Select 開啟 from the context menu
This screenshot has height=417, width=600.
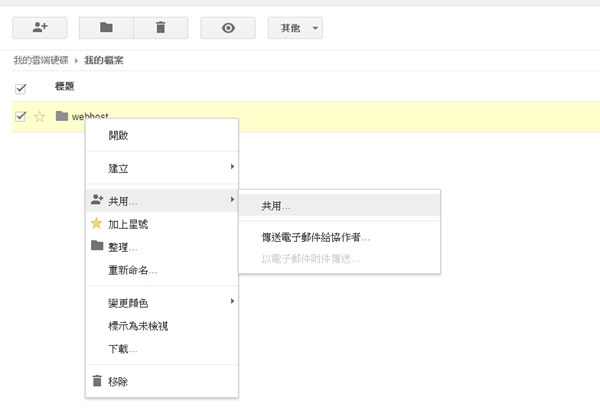click(118, 135)
